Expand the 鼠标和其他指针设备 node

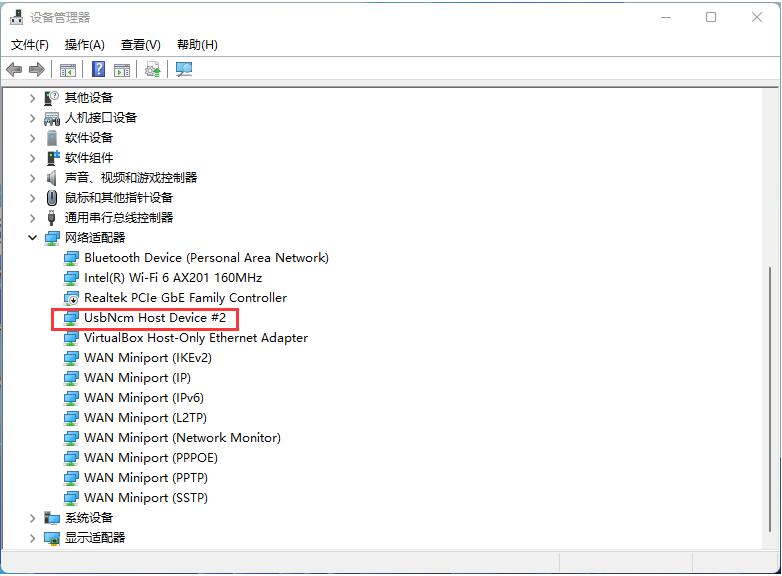32,198
